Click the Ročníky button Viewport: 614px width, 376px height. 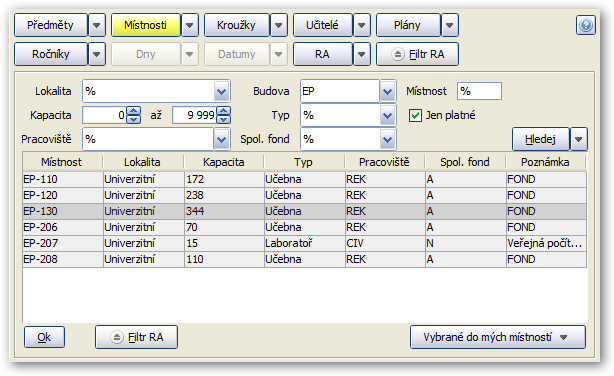click(x=51, y=54)
